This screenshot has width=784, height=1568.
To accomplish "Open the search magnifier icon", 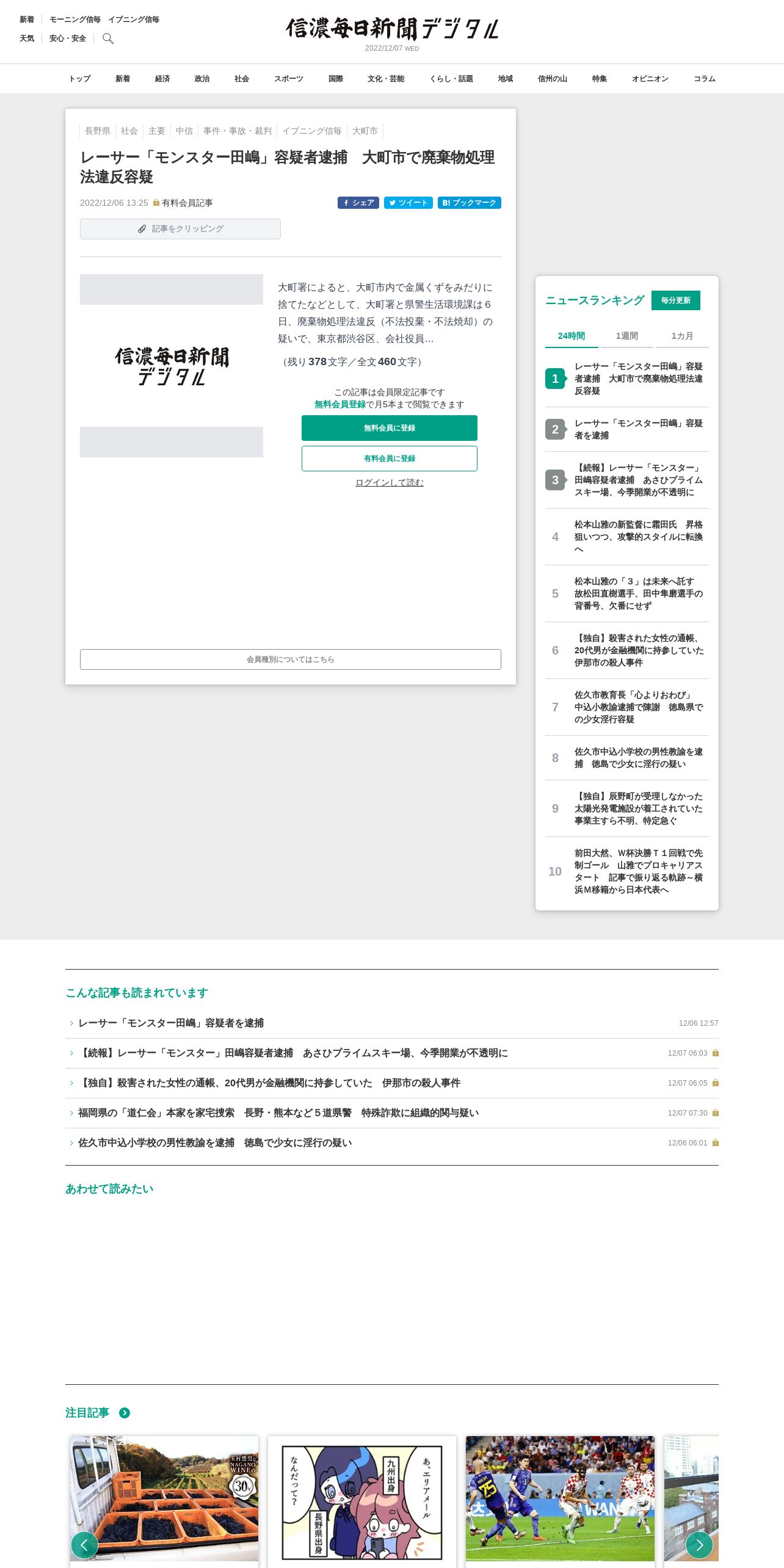I will [108, 38].
